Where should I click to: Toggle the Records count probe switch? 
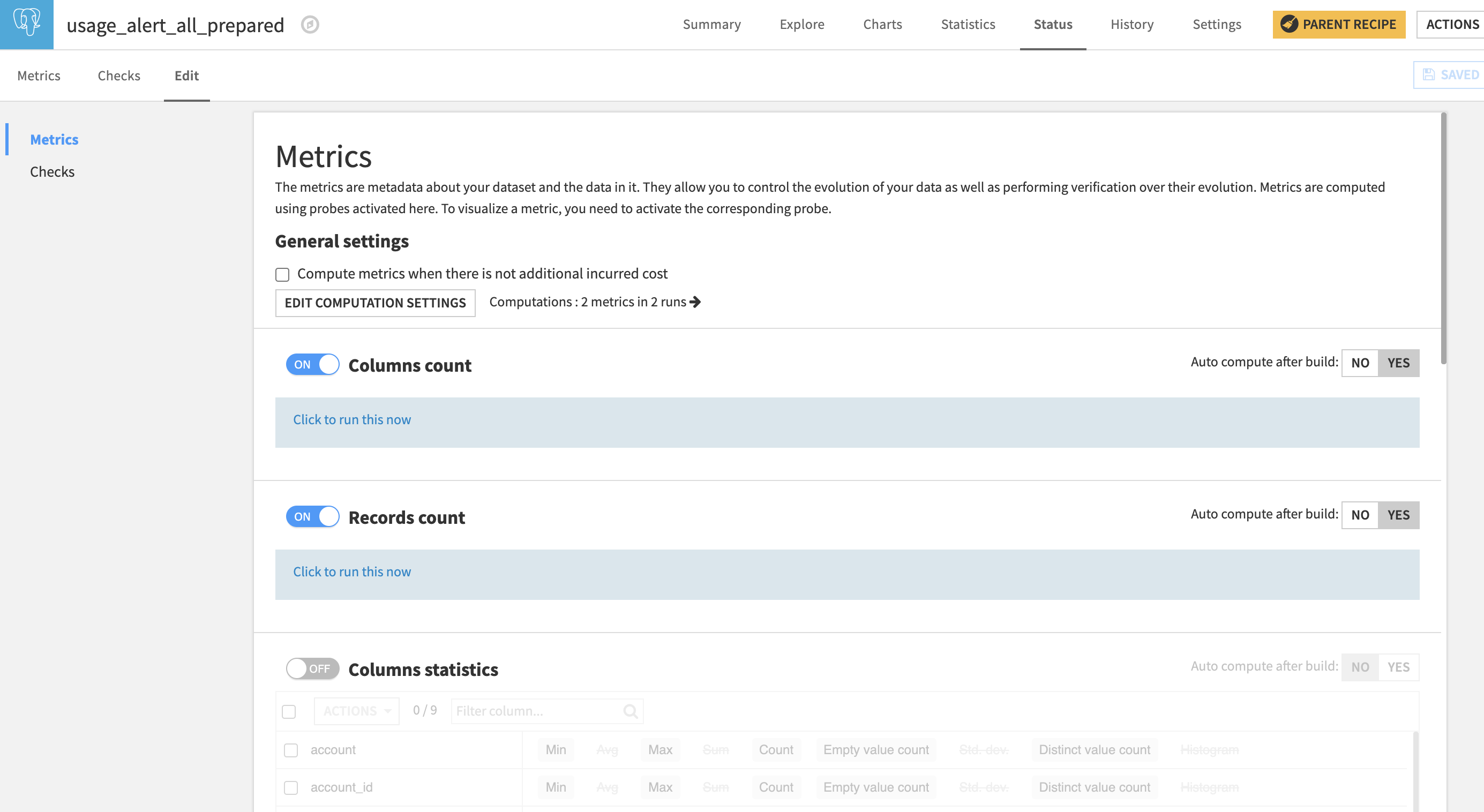[x=313, y=516]
